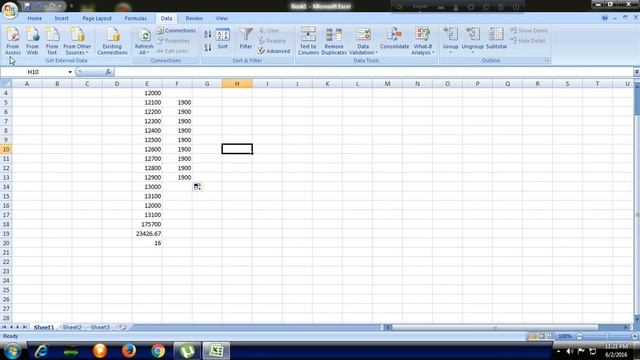Import data From Web
This screenshot has width=640, height=360.
tap(32, 41)
